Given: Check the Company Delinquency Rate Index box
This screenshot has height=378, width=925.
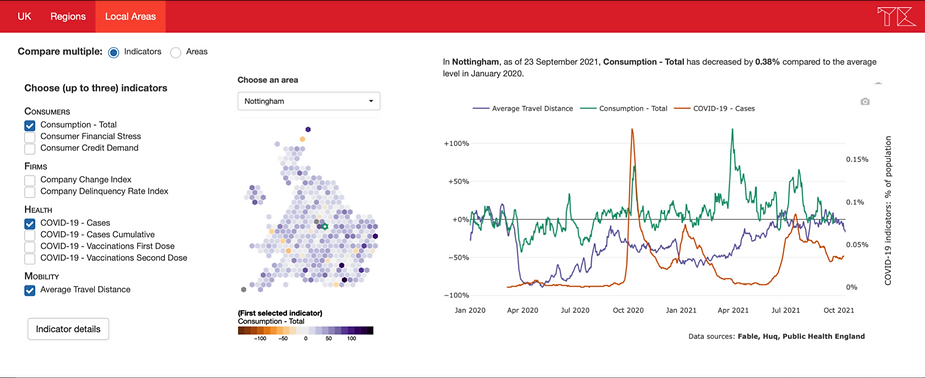Looking at the screenshot, I should click(x=29, y=192).
